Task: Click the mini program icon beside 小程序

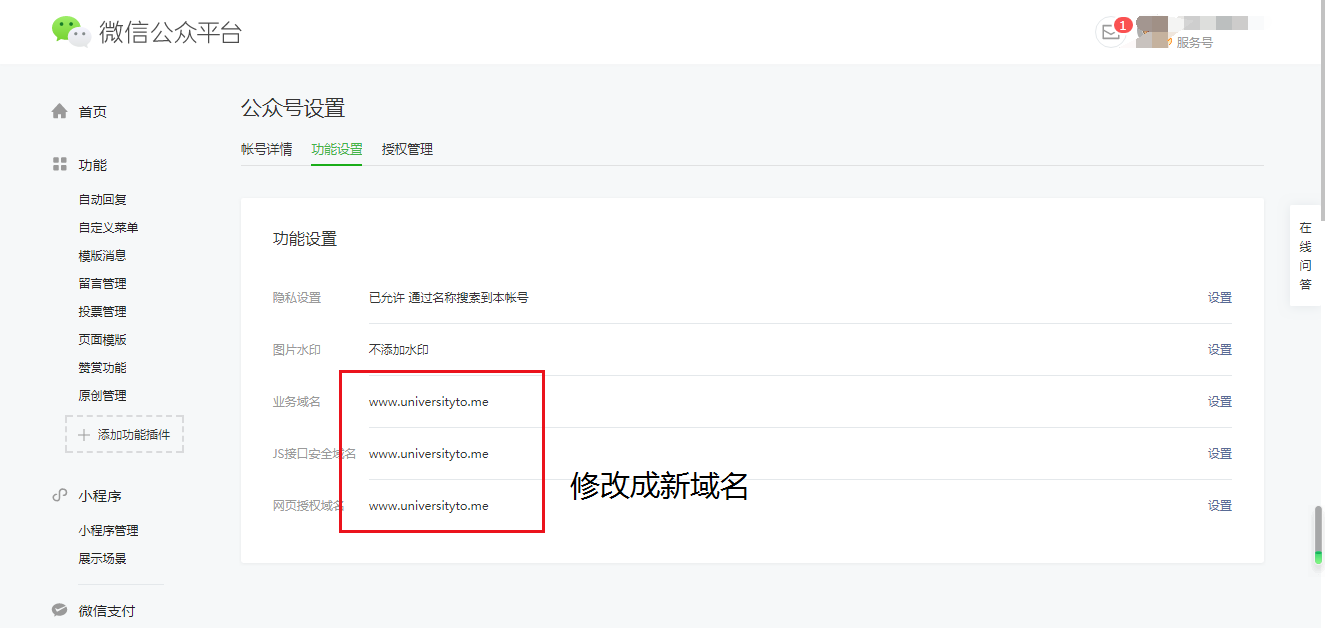Action: (59, 495)
